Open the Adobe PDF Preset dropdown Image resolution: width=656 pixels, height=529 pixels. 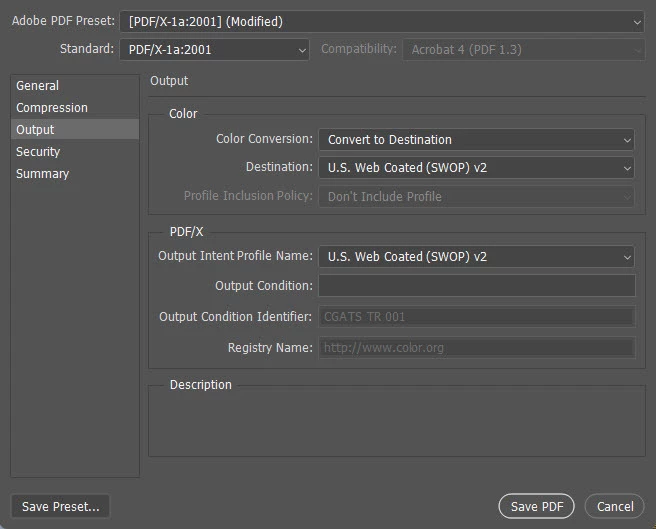tap(382, 22)
